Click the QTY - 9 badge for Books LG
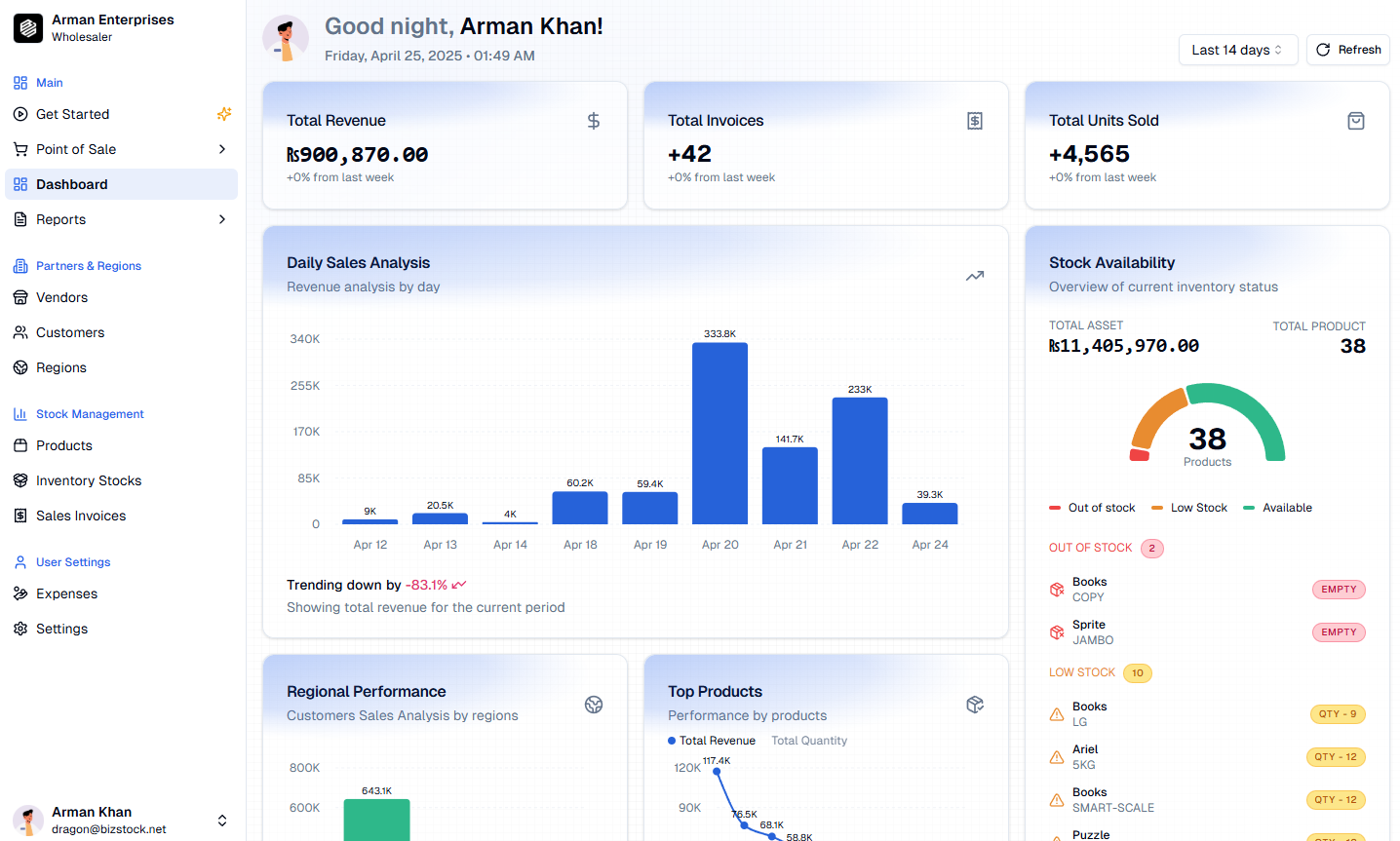This screenshot has width=1400, height=841. [x=1338, y=714]
